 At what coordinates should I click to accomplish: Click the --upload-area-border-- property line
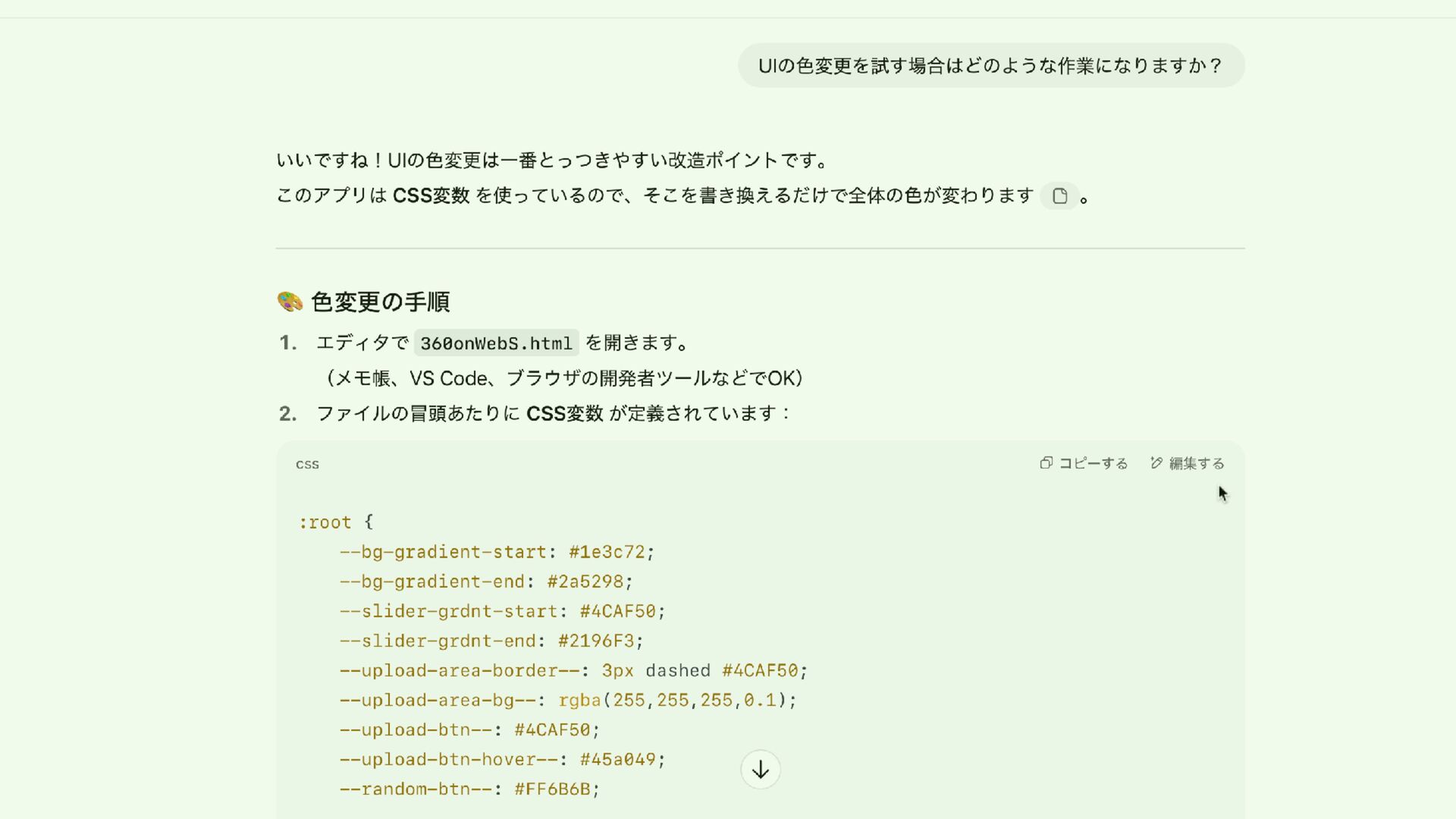tap(573, 670)
